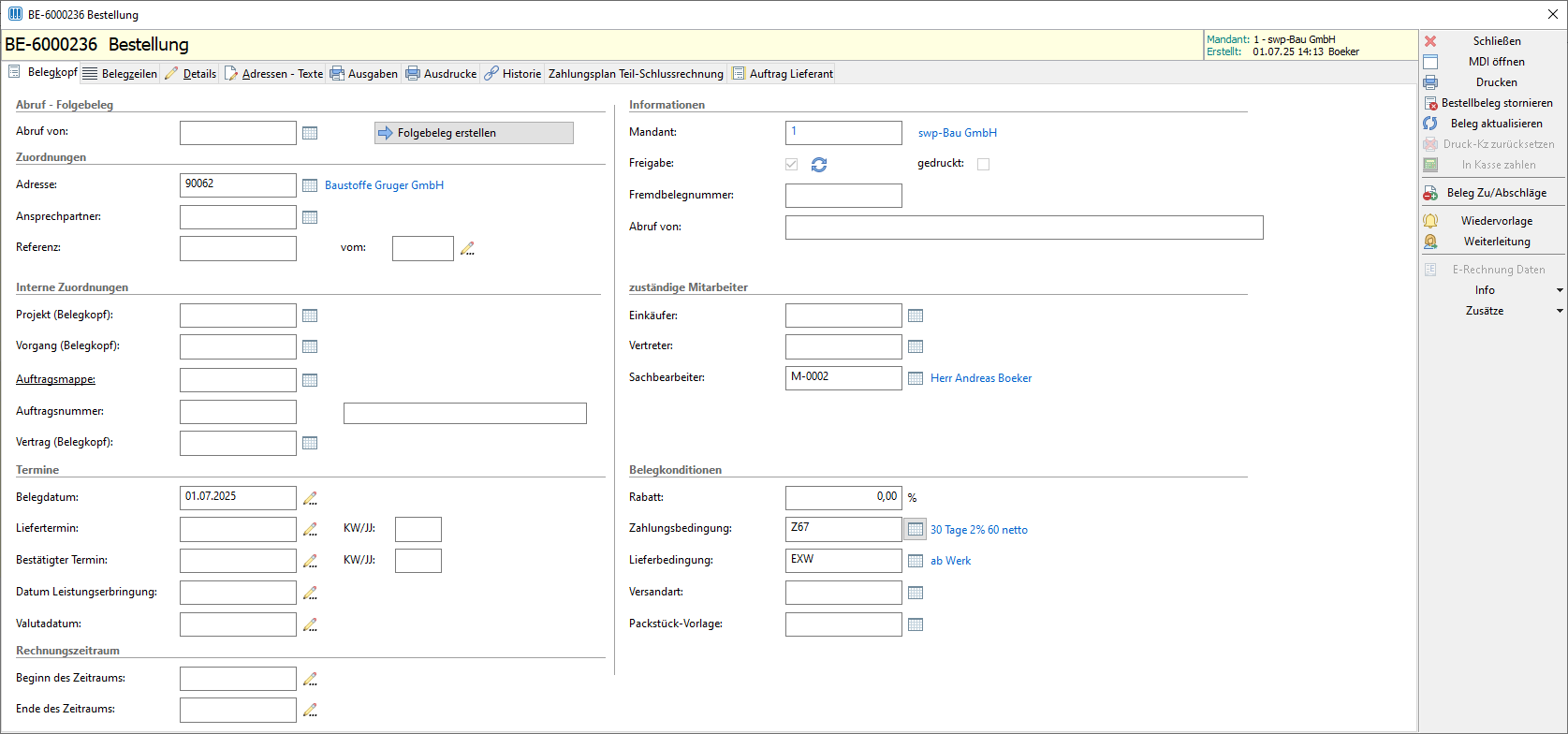Open lookup icon for Vertreter
This screenshot has width=1568, height=734.
point(916,346)
